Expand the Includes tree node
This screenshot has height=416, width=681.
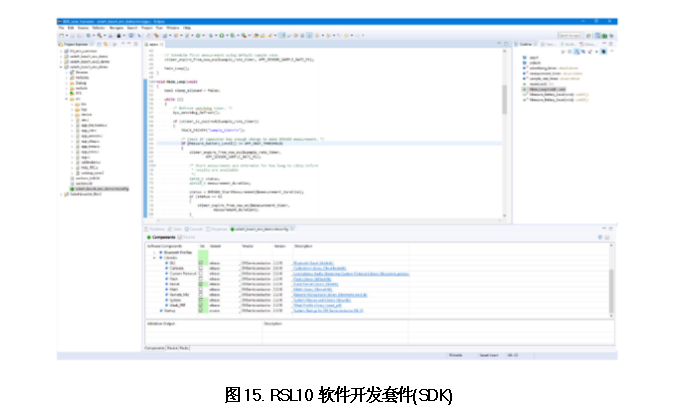coord(66,78)
